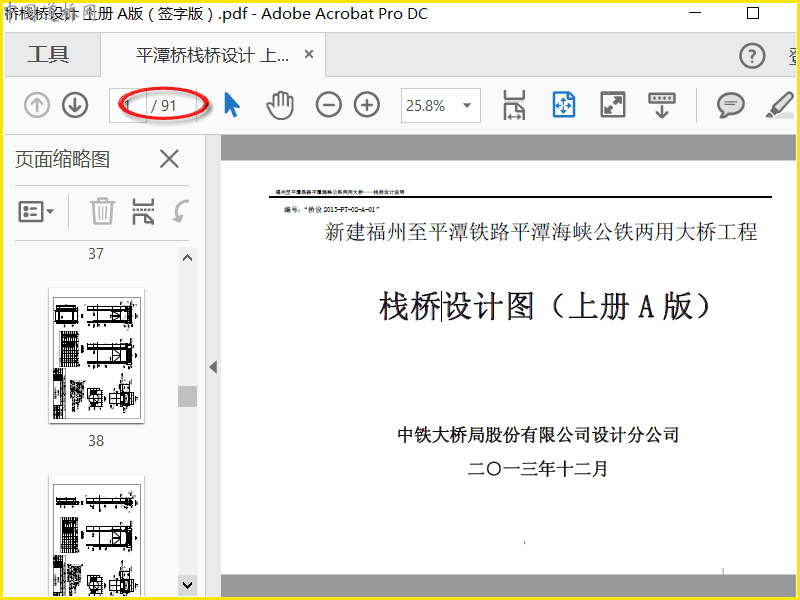Click the heading 新建福州至平潭铁路平潭海峡公铁两用大桥工程
The image size is (800, 600).
point(541,232)
